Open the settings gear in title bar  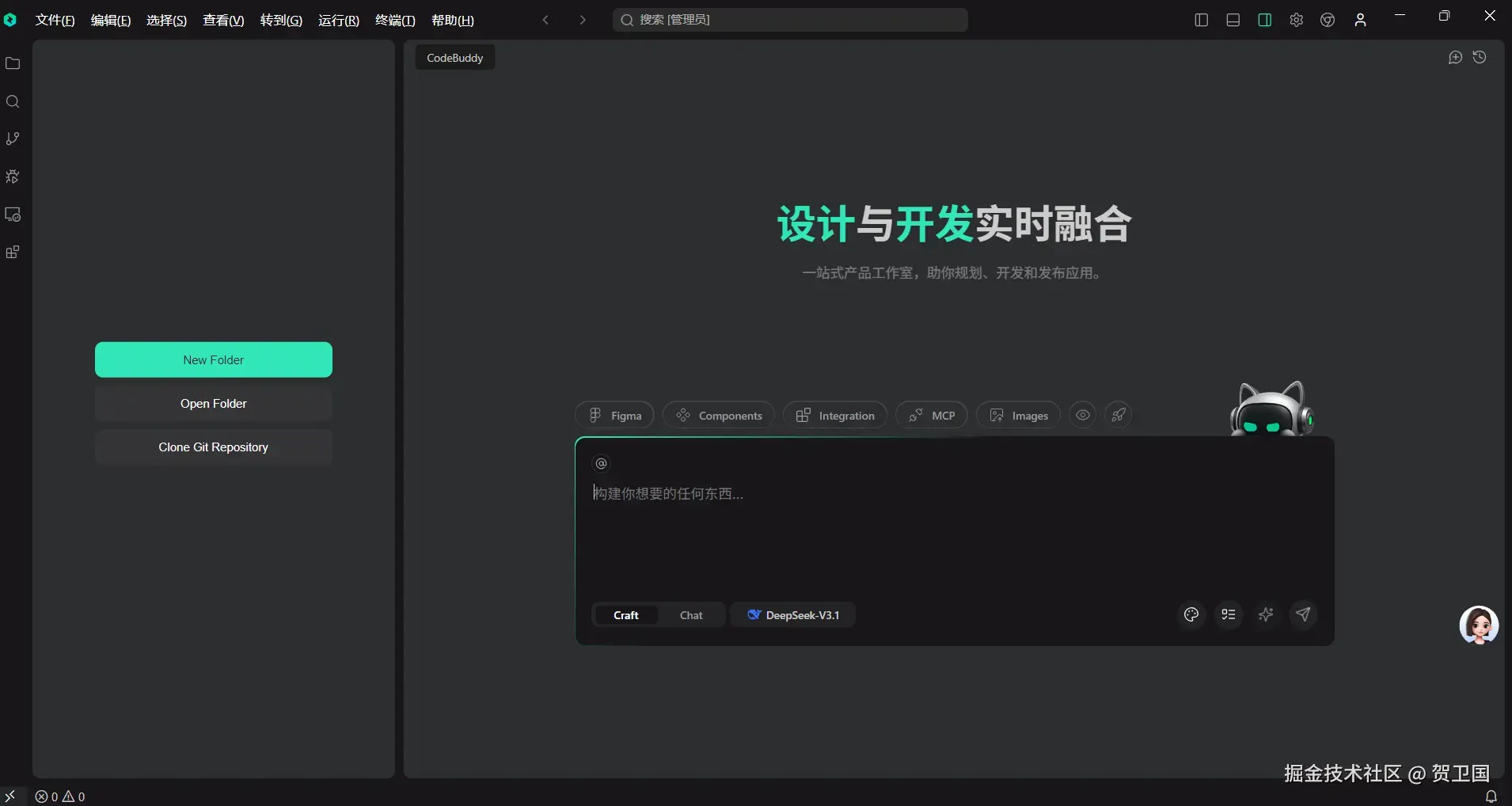pyautogui.click(x=1296, y=20)
